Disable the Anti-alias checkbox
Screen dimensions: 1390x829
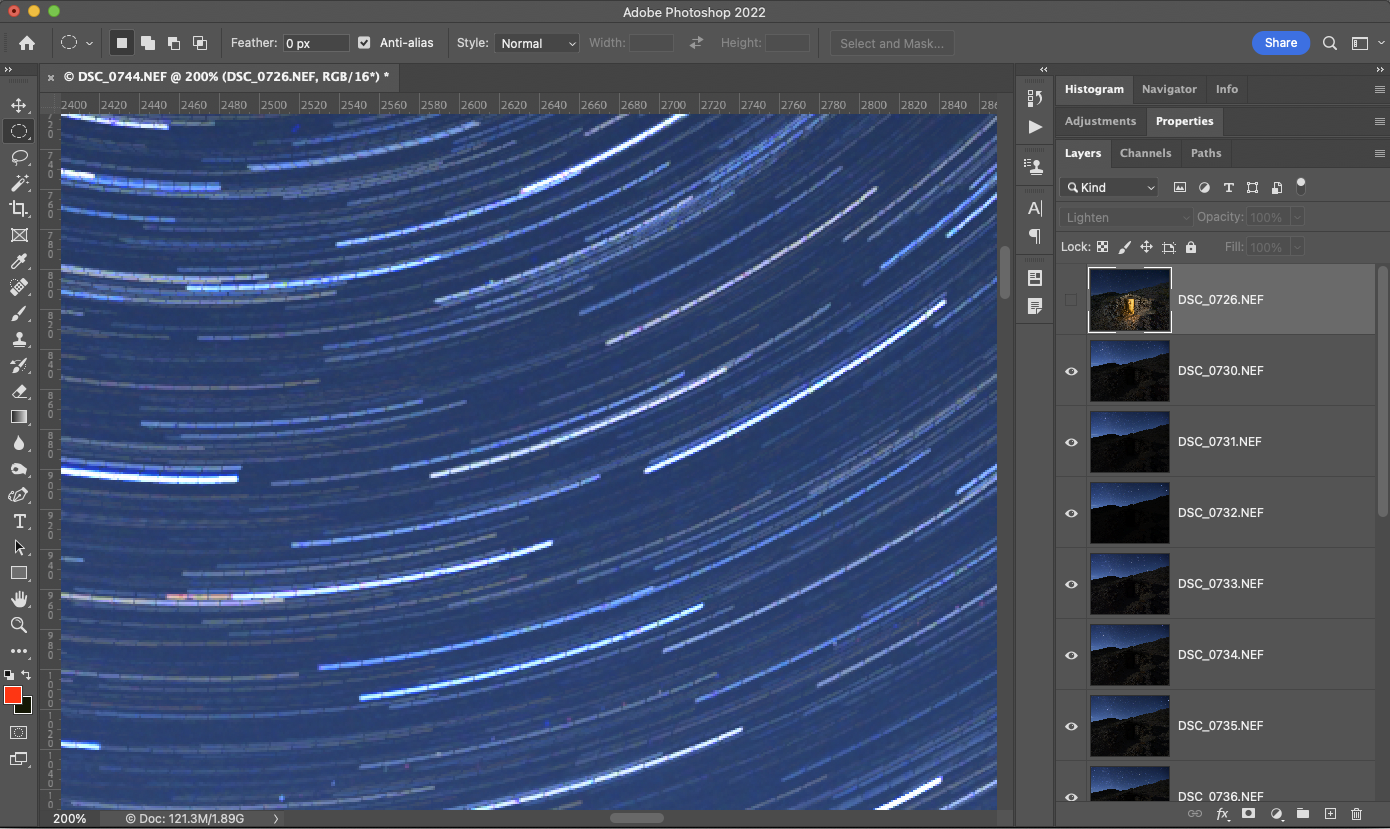(x=363, y=43)
